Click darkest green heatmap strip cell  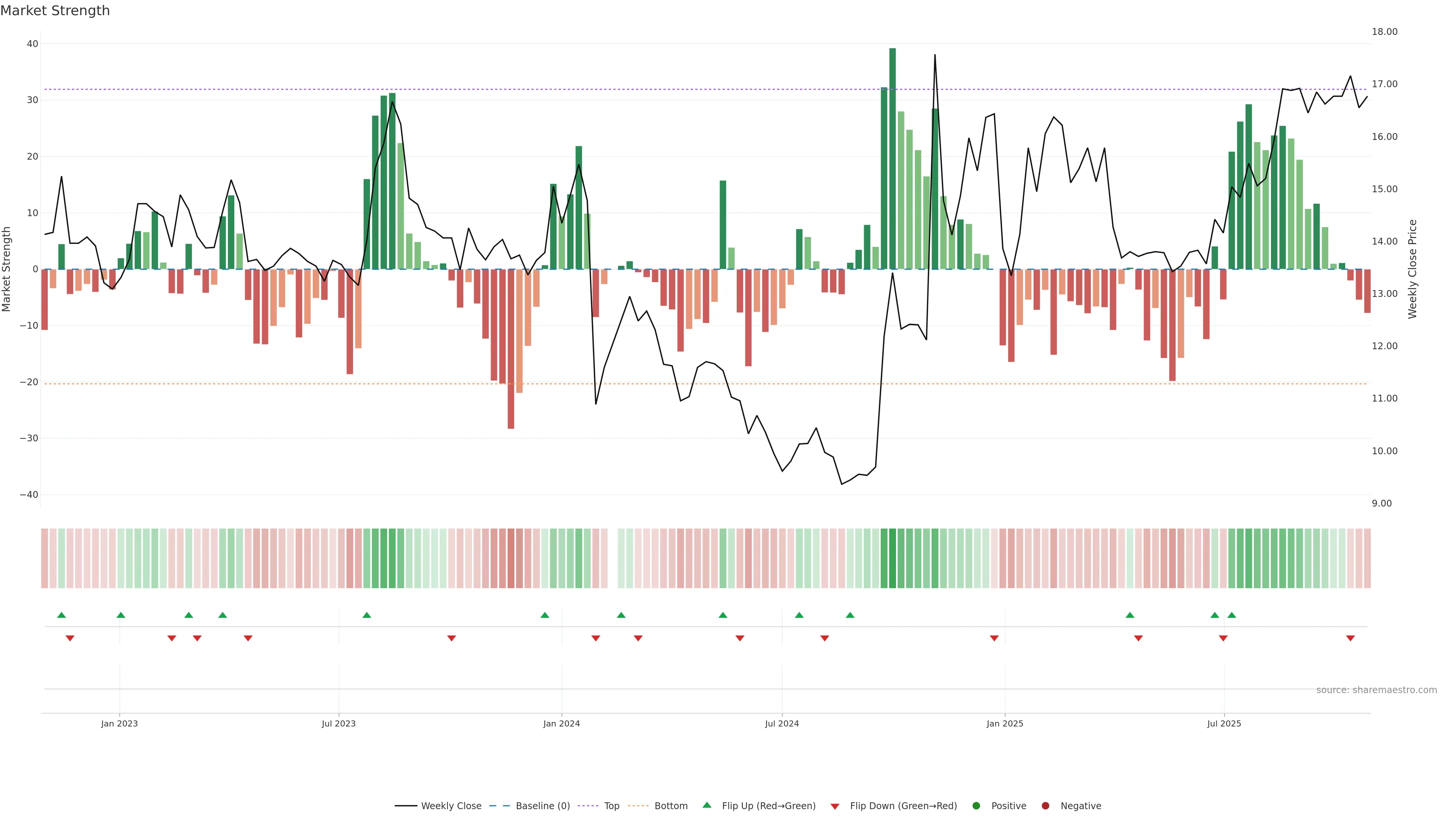tap(893, 559)
